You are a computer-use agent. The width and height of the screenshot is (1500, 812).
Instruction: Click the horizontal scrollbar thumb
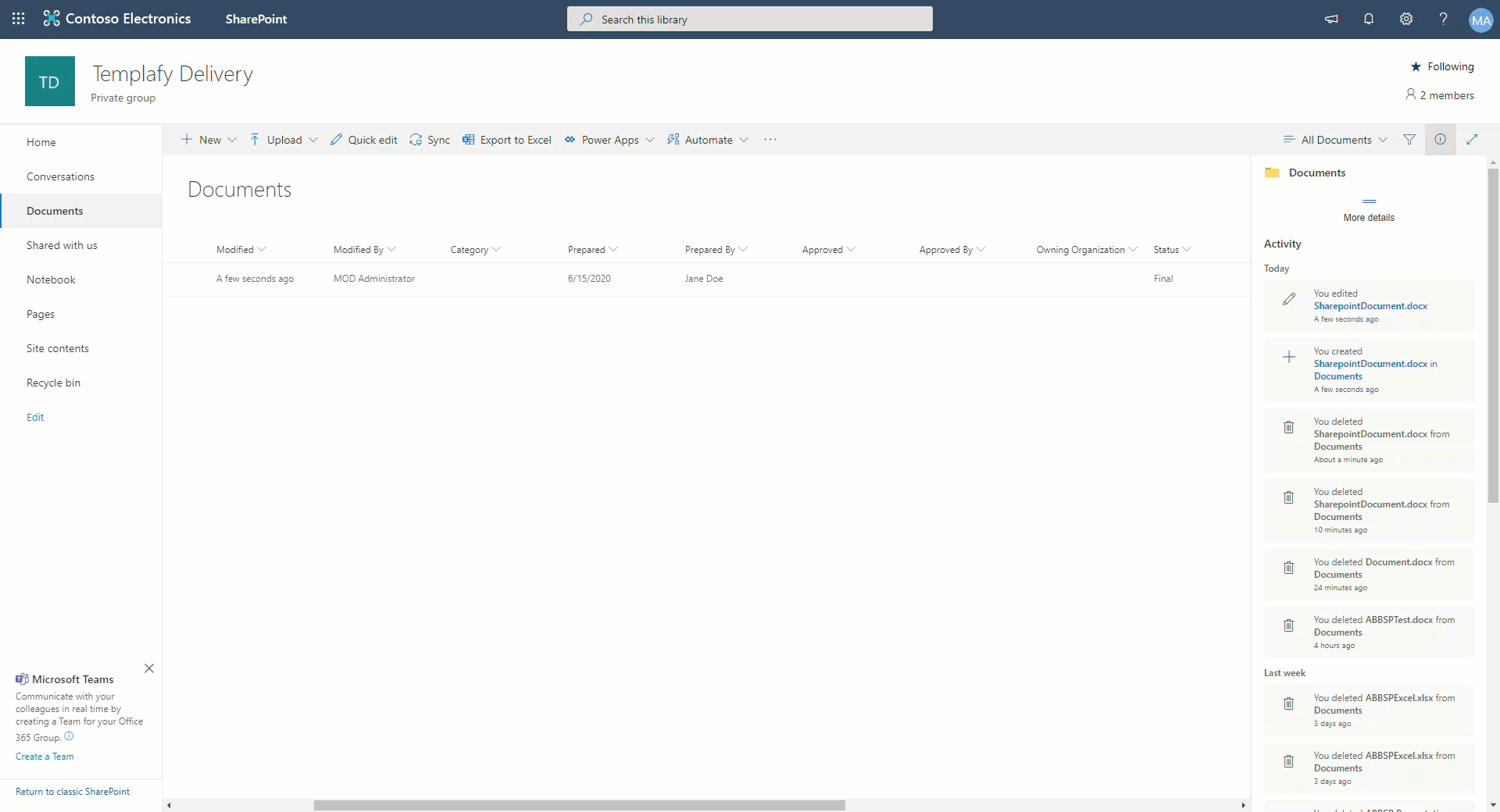tap(580, 805)
